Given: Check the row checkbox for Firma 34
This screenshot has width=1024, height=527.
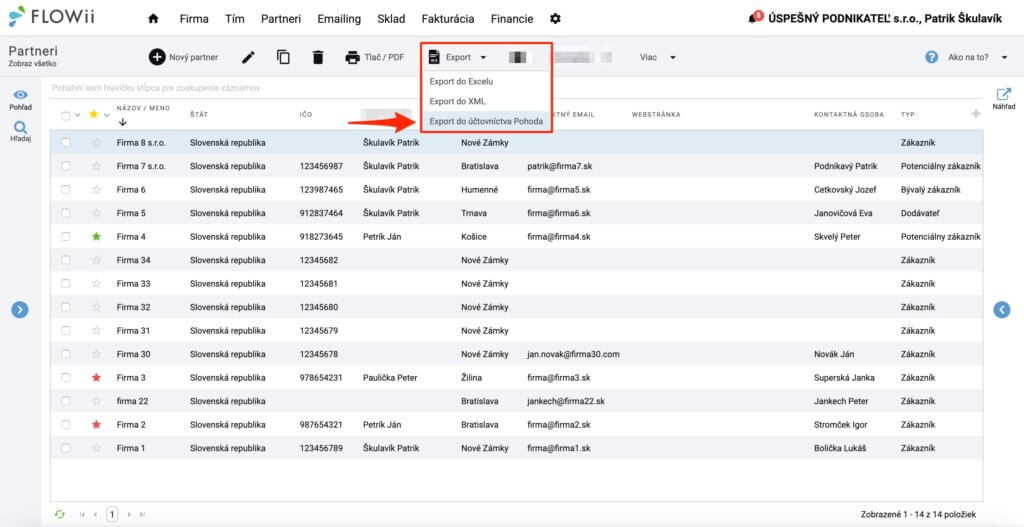Looking at the screenshot, I should (65, 260).
